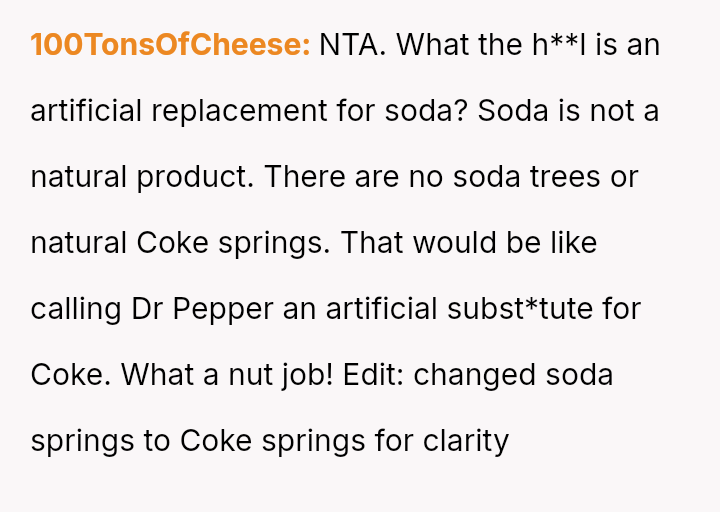Click the word "Edit:" in the comment
Viewport: 720px width, 512px height.
[373, 375]
